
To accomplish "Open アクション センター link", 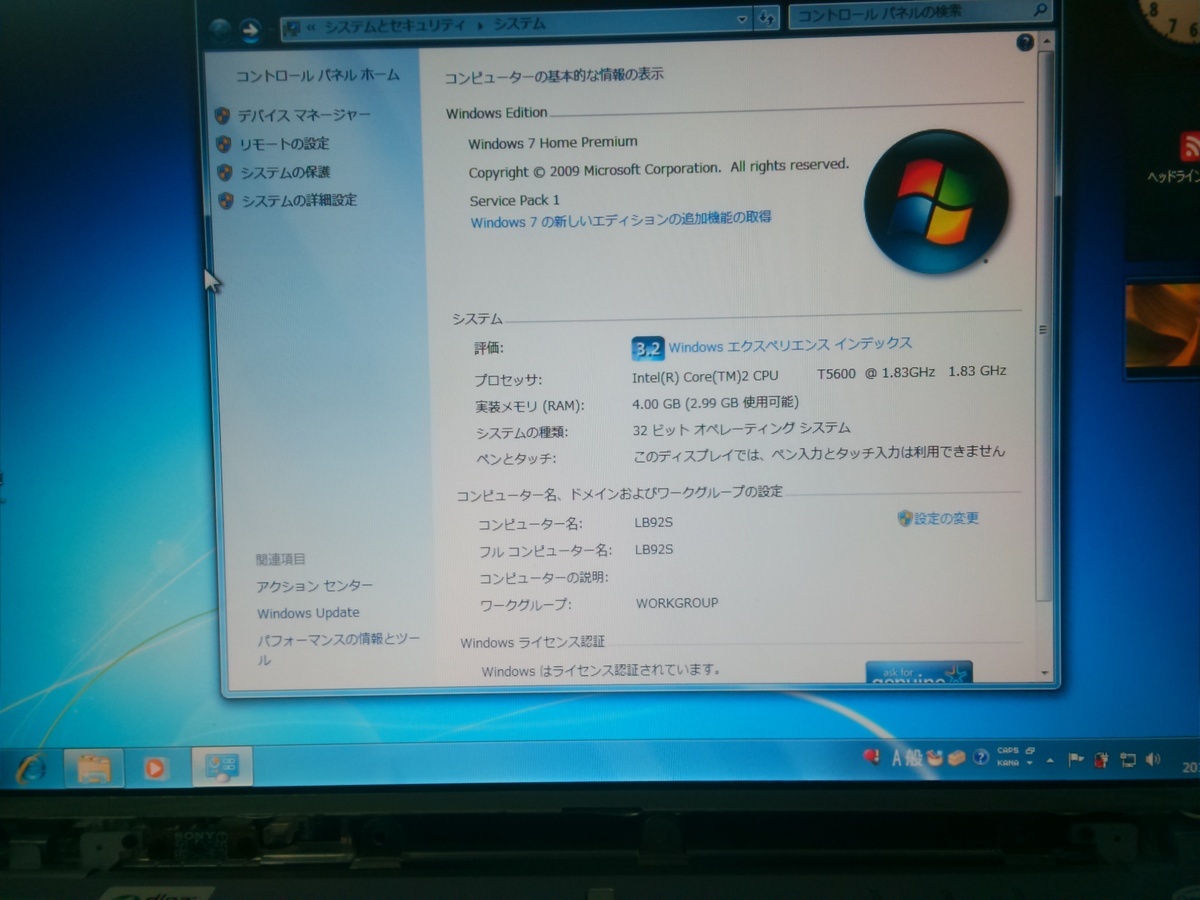I will click(x=315, y=586).
